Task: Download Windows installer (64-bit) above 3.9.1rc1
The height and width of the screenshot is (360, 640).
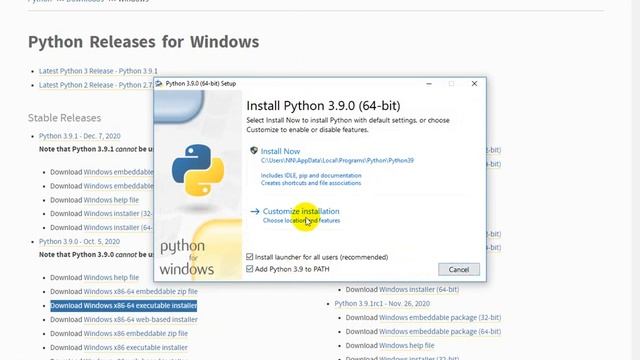Action: (419, 289)
